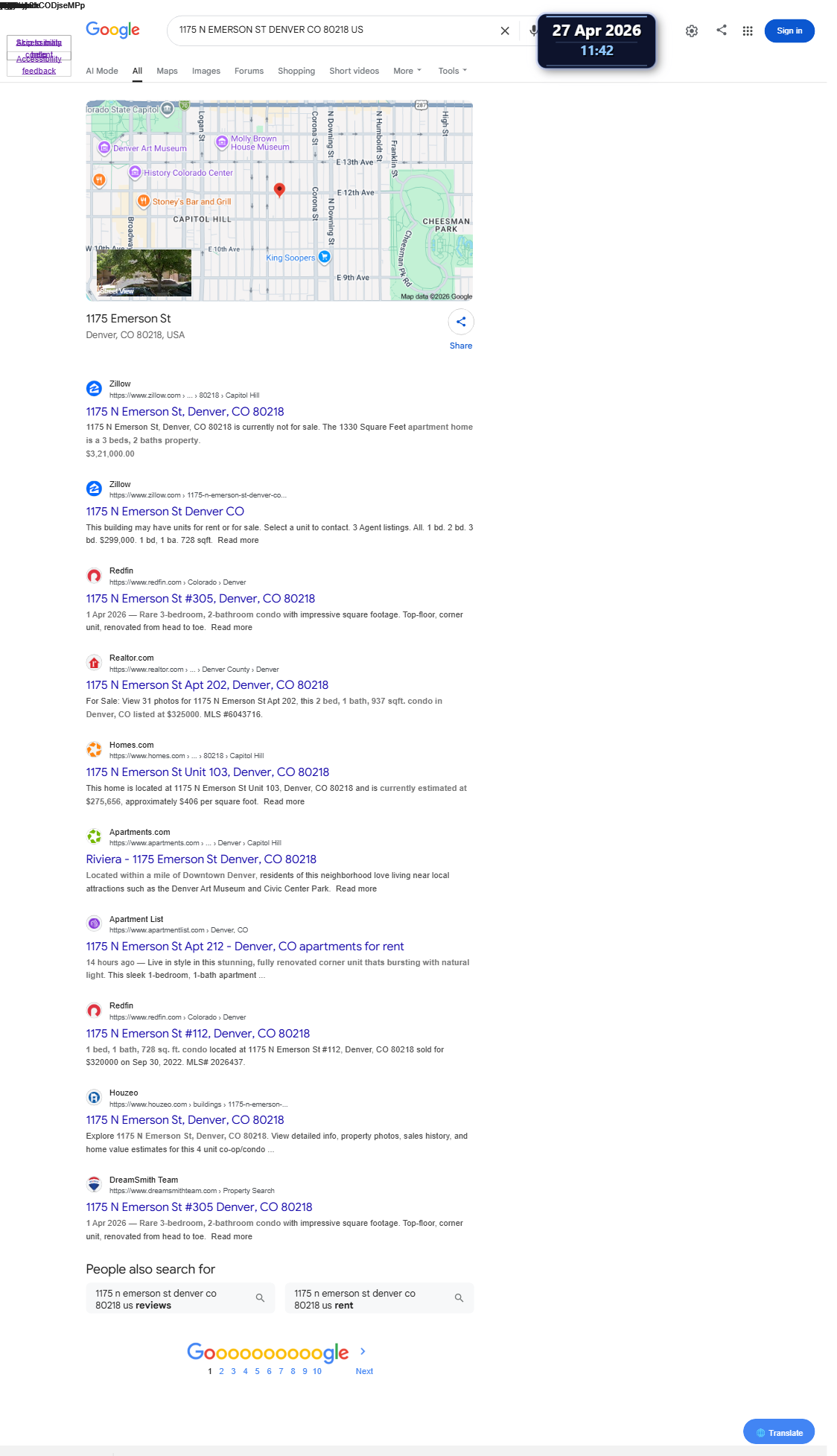This screenshot has height=1456, width=837.
Task: Click Read more on Homes.com snippet
Action: (284, 801)
